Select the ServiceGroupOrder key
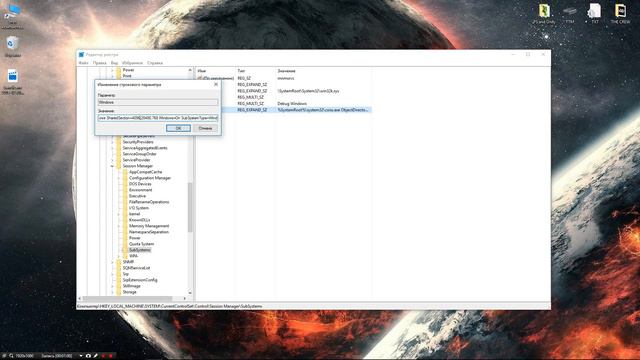 (x=139, y=154)
